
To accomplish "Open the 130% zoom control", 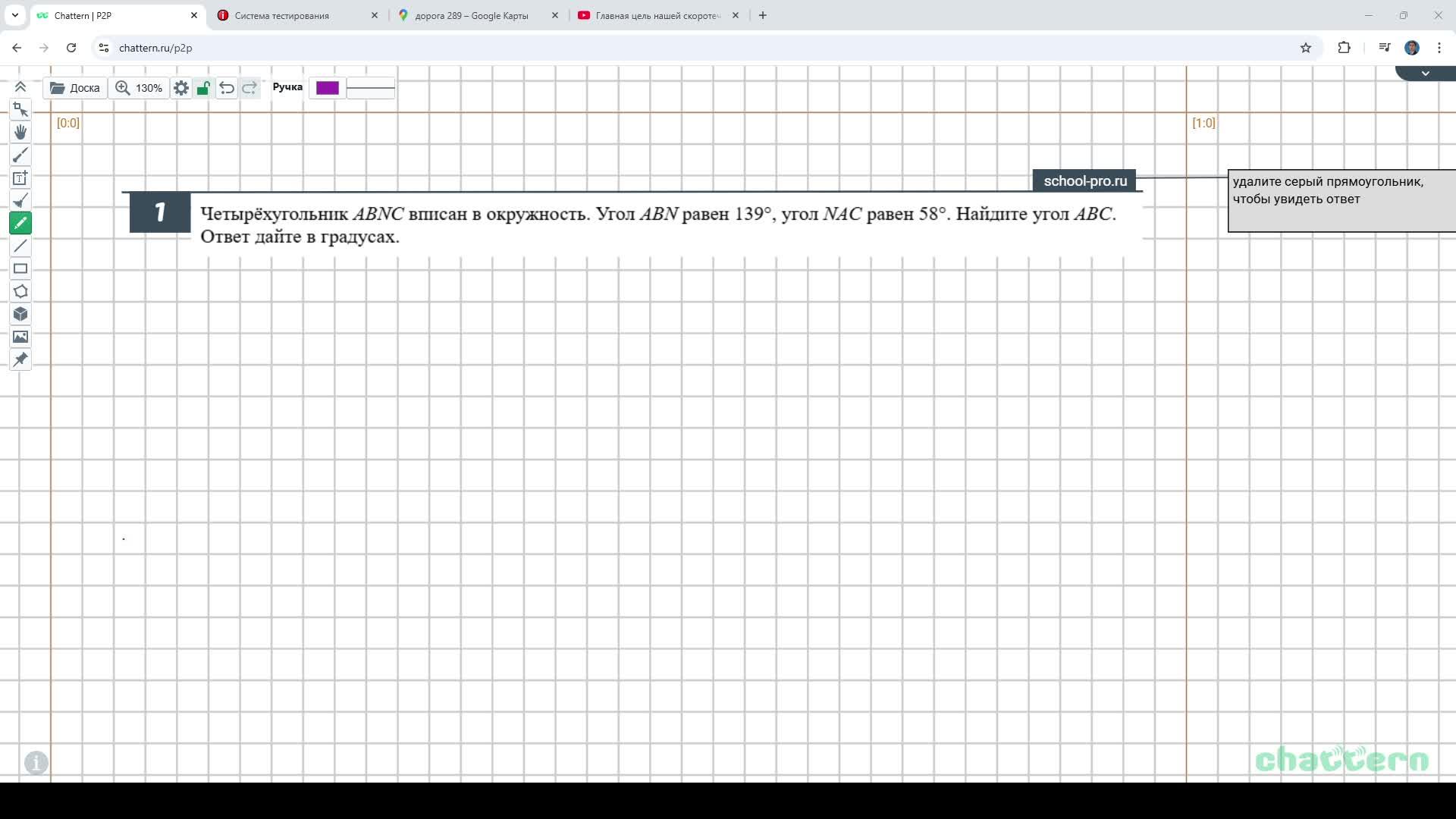I will pyautogui.click(x=139, y=88).
